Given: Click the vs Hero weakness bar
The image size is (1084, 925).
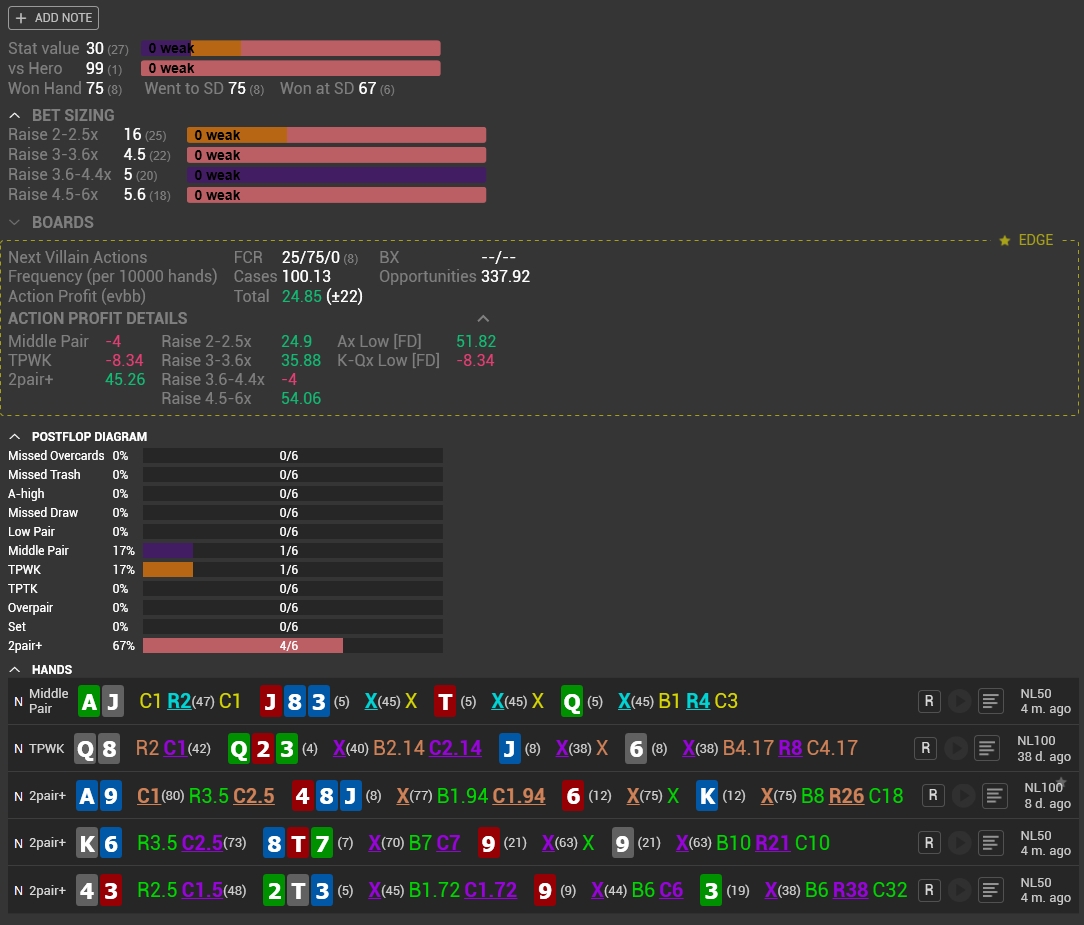Looking at the screenshot, I should pos(290,68).
